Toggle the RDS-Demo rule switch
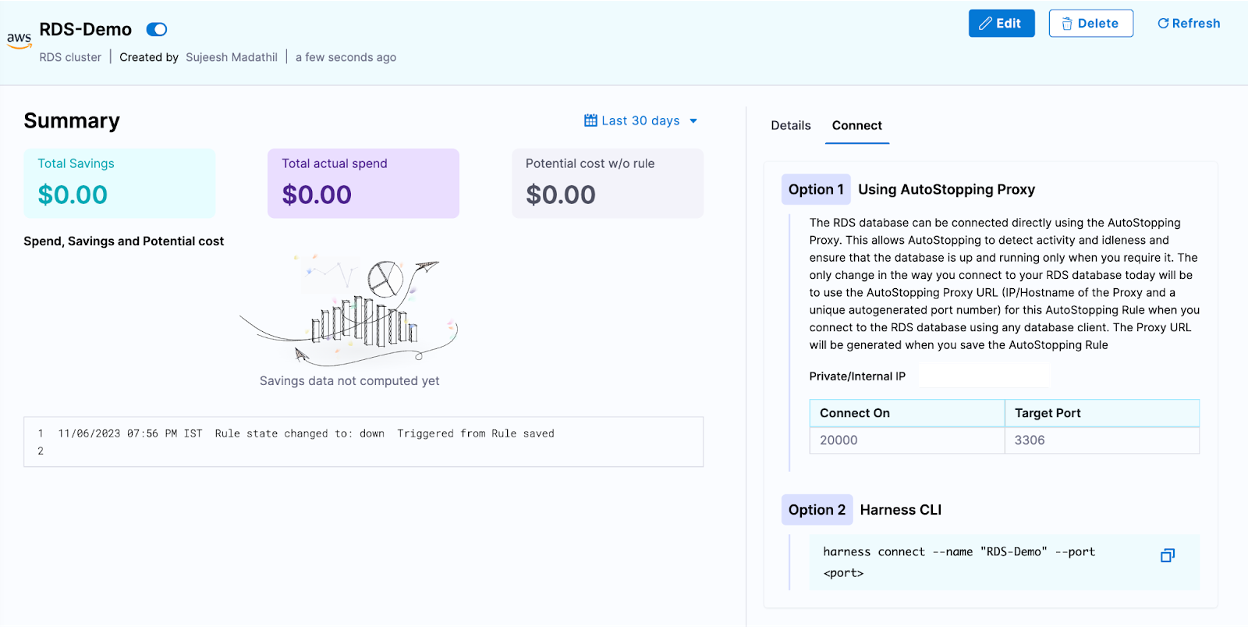Image resolution: width=1248 pixels, height=628 pixels. pos(157,30)
